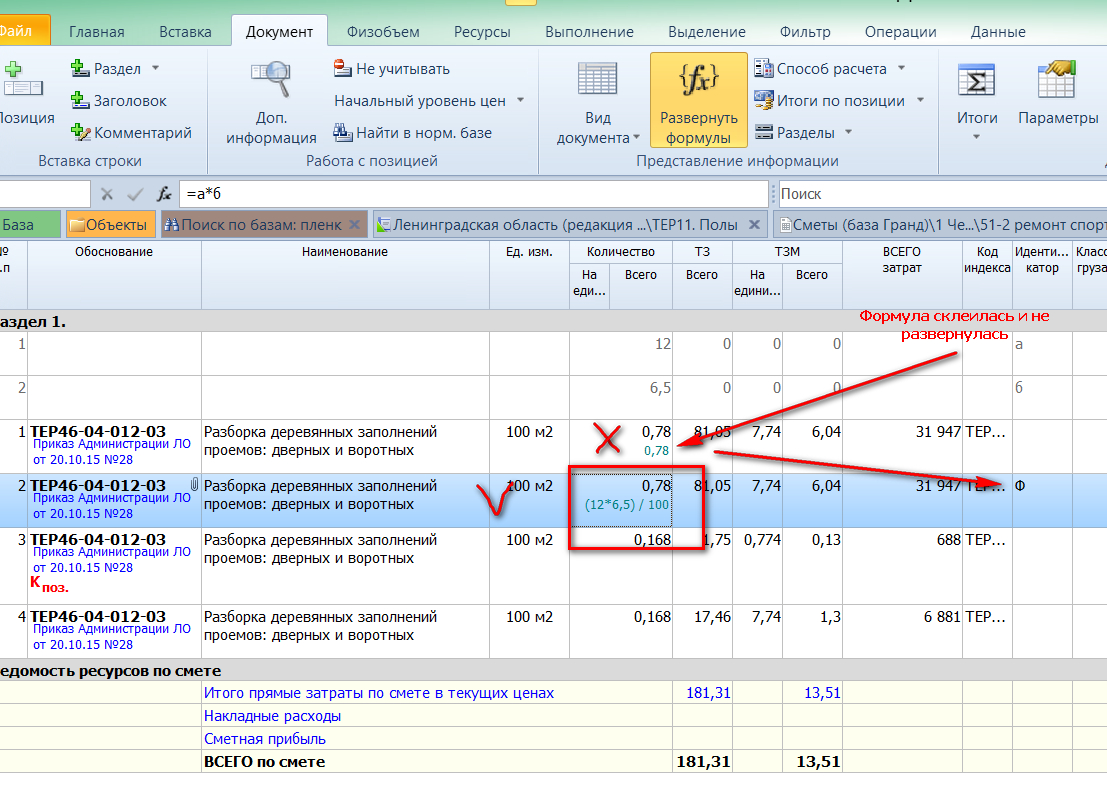Click the Заголовок insert icon
Screen dimensions: 1107x805
pyautogui.click(x=81, y=101)
